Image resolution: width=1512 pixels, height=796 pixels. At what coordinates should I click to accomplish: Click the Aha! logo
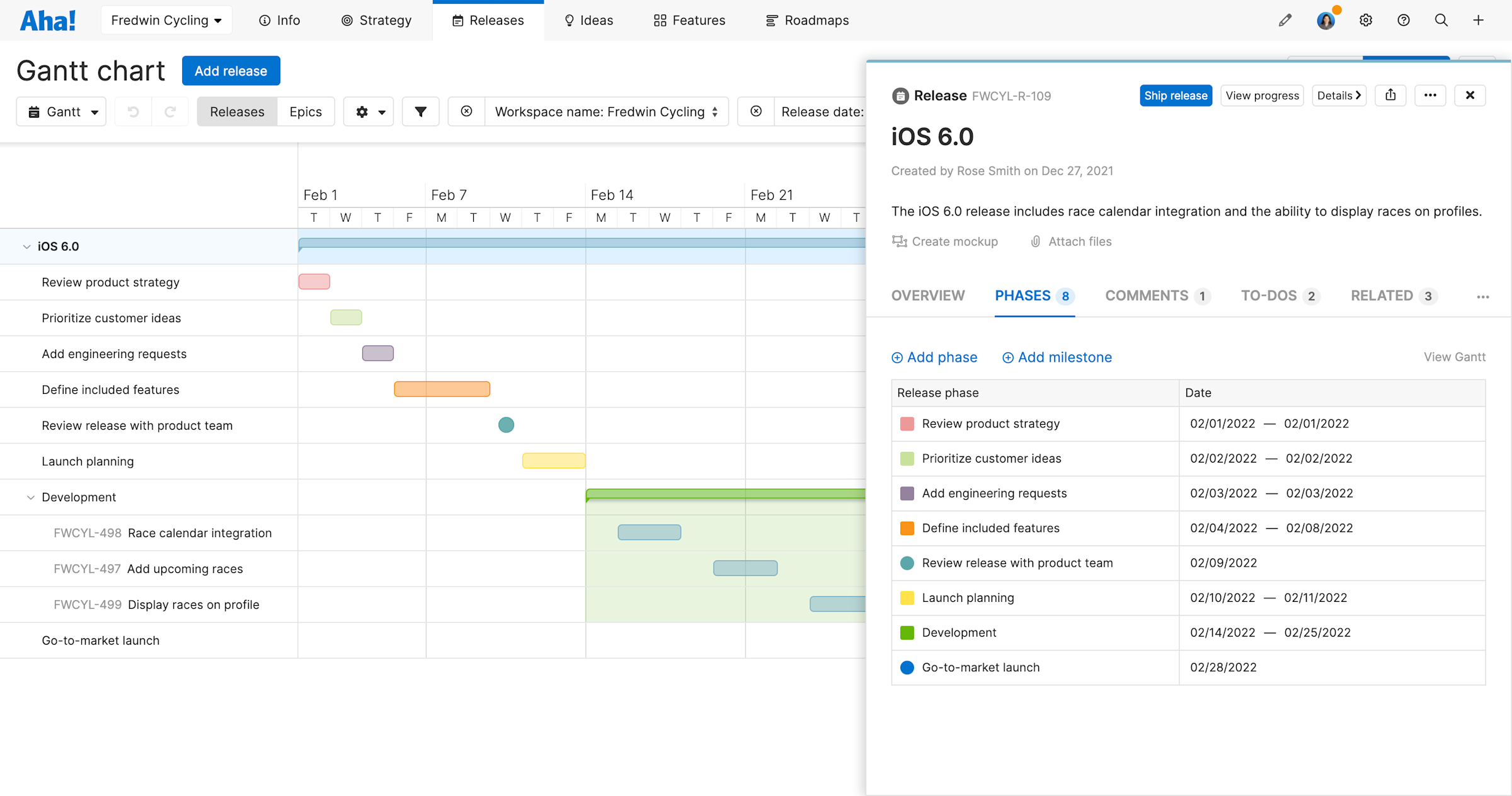(48, 20)
